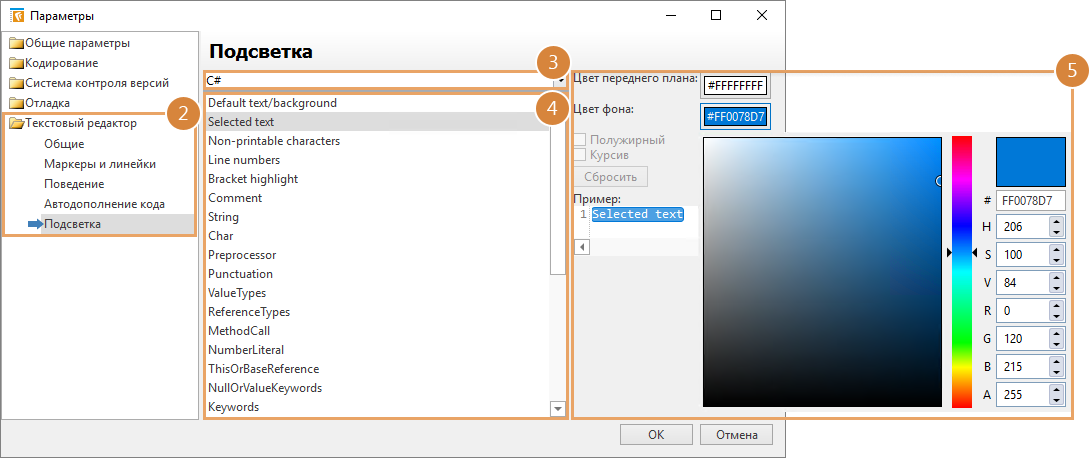Click the blue arrow beside Подсветка
Viewport: 1090px width, 458px height.
(x=35, y=224)
